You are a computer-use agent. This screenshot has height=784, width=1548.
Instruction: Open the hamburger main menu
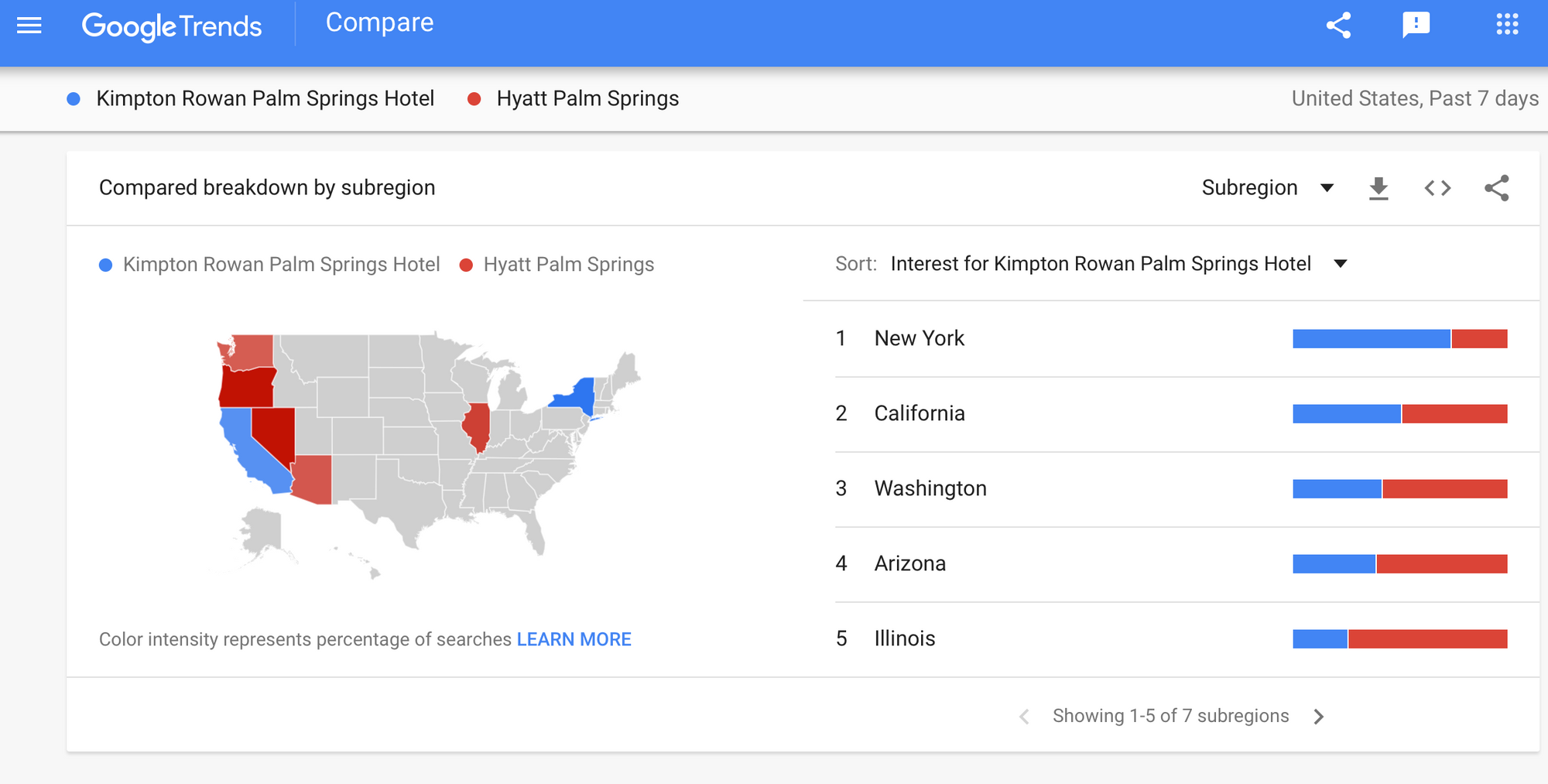(x=29, y=26)
